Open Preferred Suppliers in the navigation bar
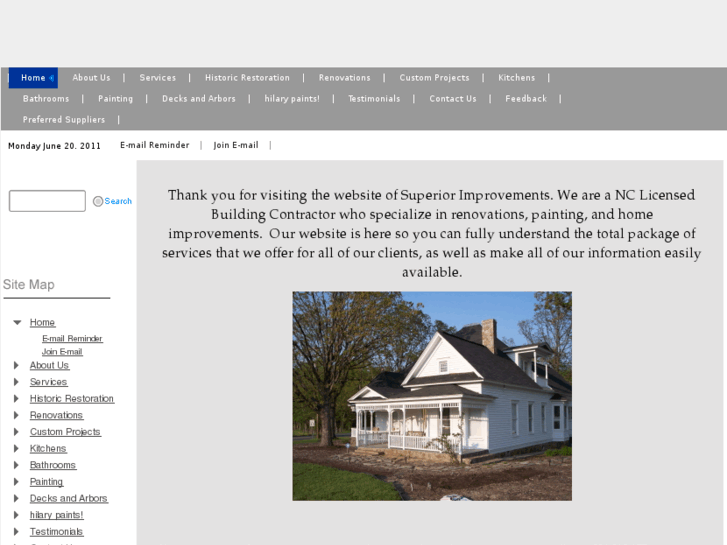The width and height of the screenshot is (727, 545). 64,120
